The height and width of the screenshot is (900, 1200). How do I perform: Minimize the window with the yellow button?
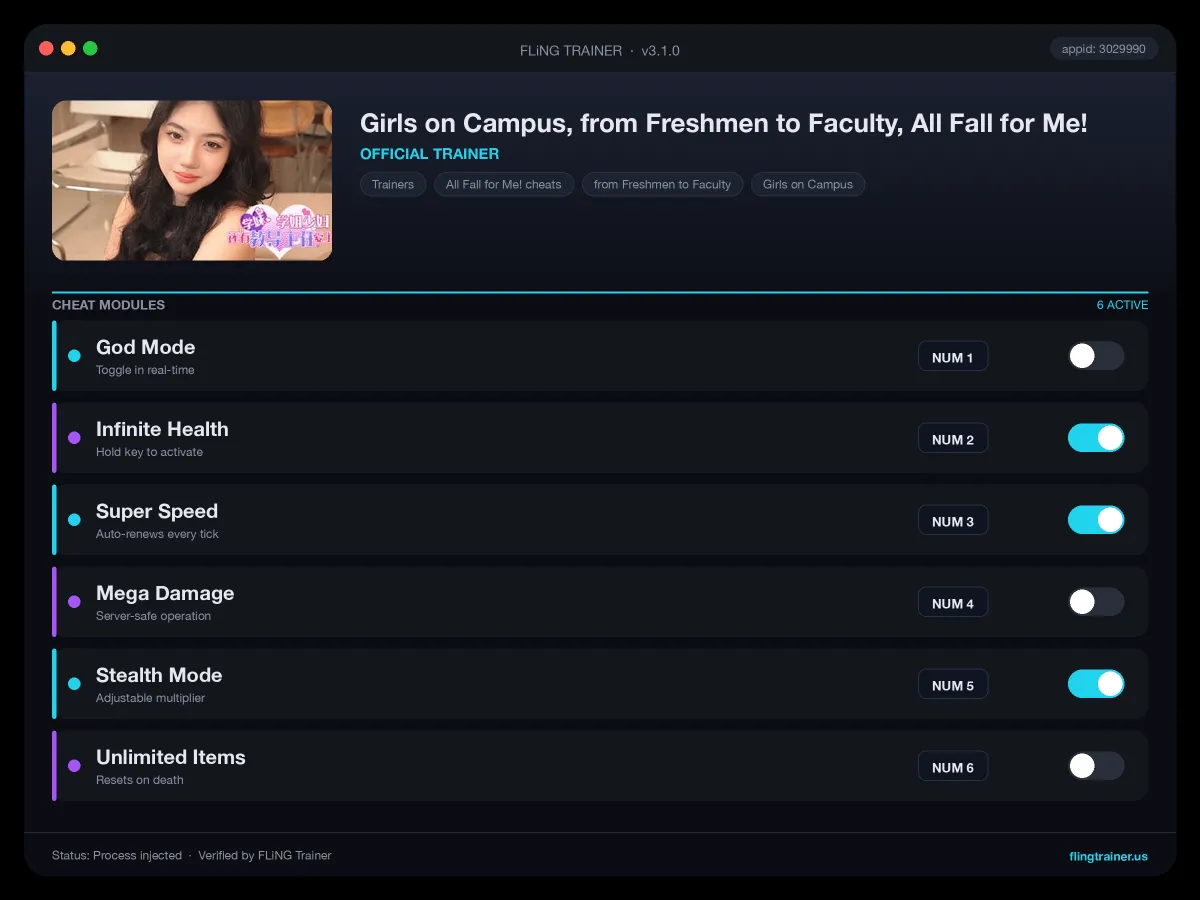[x=68, y=48]
